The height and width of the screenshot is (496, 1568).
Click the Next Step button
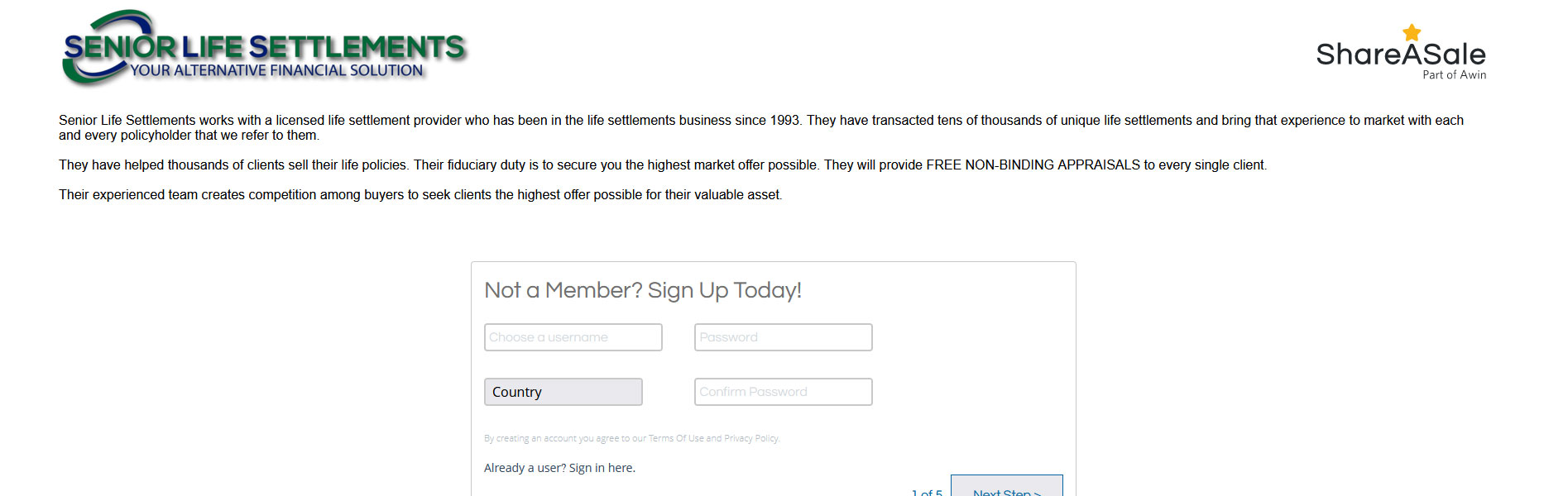click(1006, 486)
